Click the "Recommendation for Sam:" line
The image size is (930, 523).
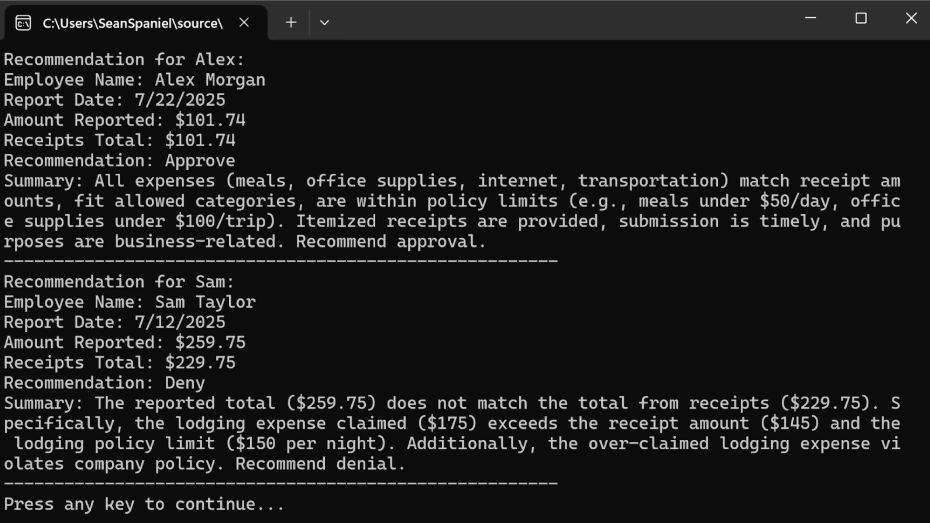click(x=119, y=282)
